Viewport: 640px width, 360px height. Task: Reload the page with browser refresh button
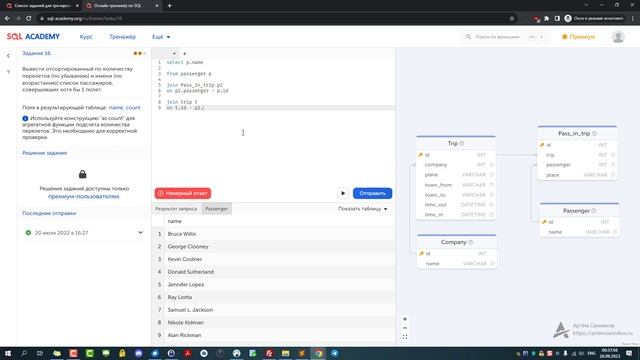tap(29, 18)
